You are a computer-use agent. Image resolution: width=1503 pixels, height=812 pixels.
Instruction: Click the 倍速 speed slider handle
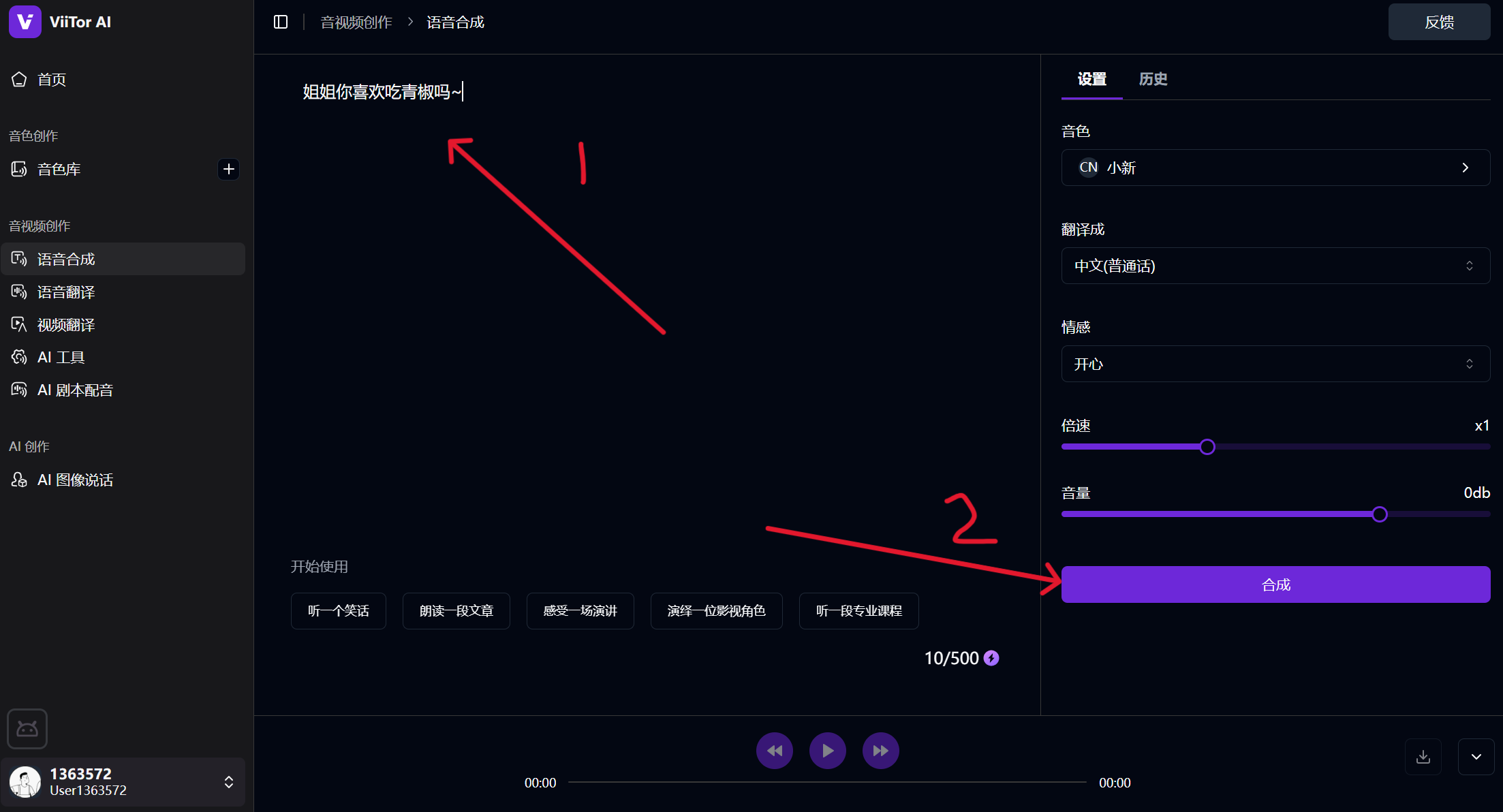(1207, 447)
